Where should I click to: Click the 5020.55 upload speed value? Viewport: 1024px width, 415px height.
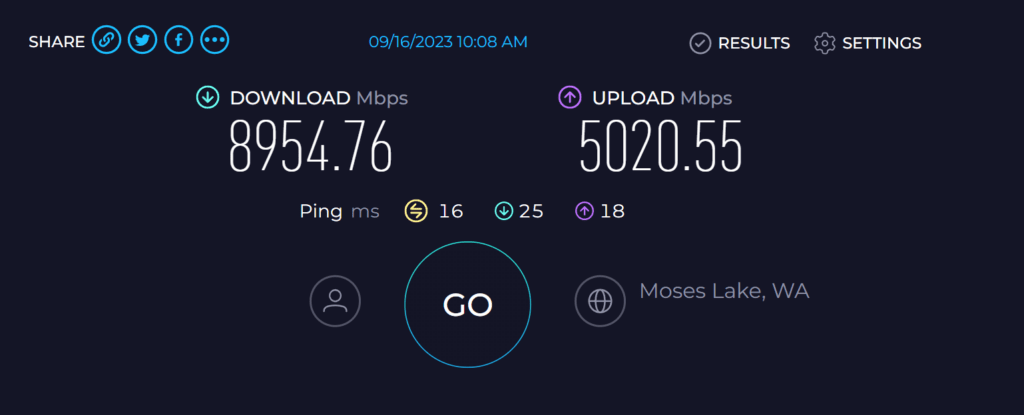point(661,146)
